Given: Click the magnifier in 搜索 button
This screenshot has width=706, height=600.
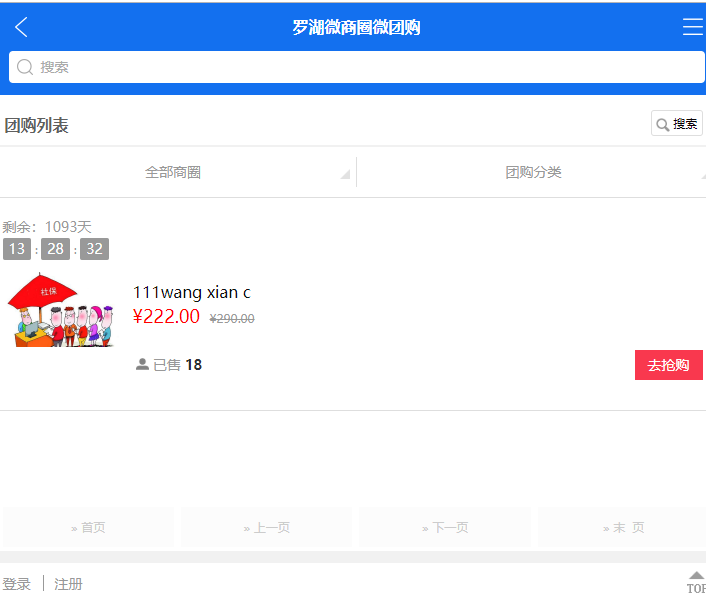Looking at the screenshot, I should coord(662,124).
